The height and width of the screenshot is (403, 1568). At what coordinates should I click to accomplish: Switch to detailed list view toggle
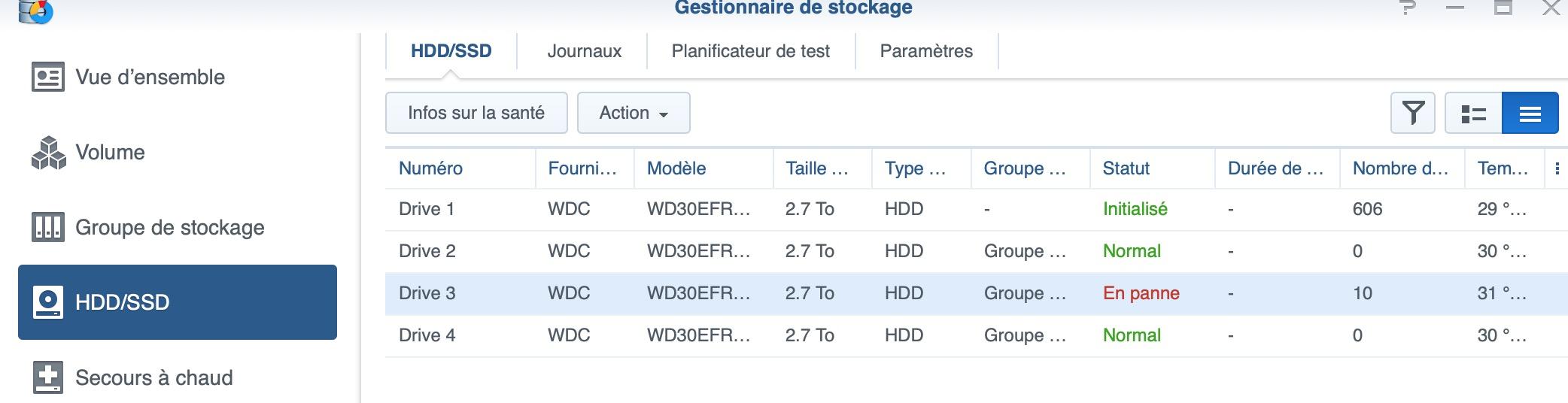coord(1473,114)
